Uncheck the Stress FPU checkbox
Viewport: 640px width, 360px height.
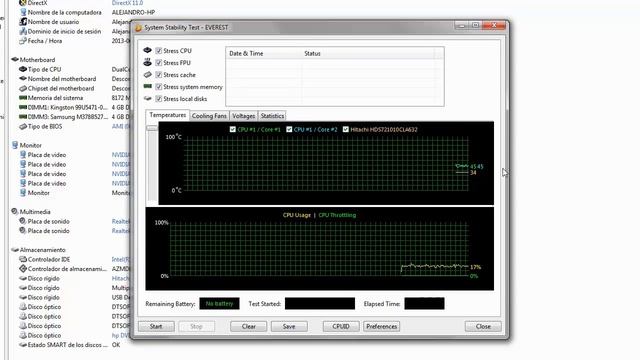pyautogui.click(x=159, y=63)
